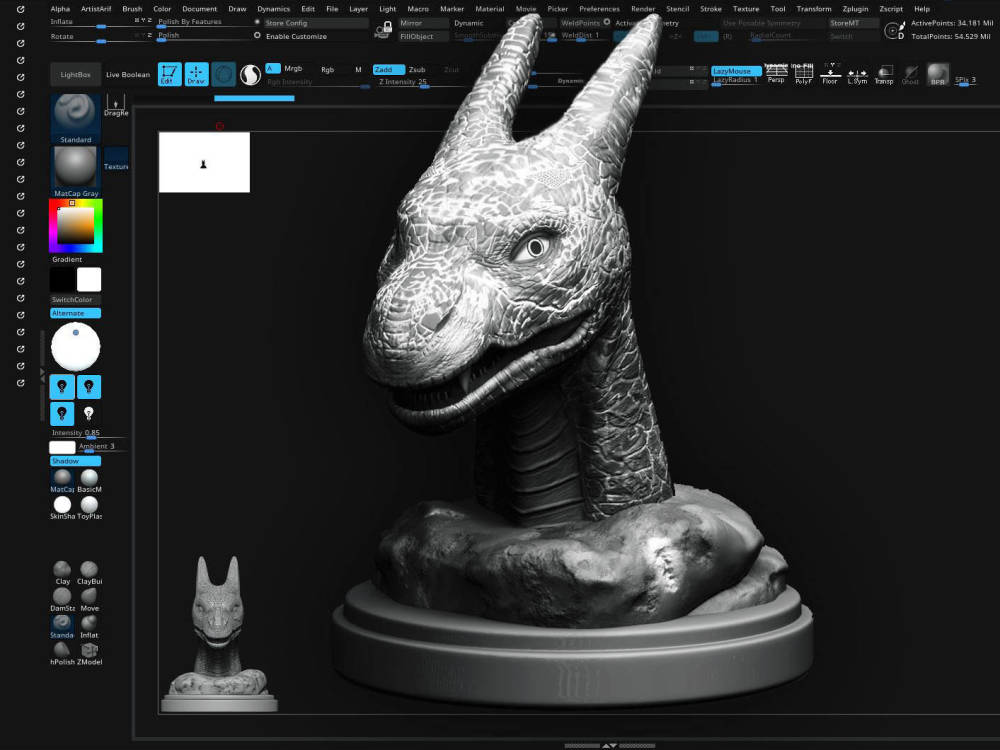Click the light direction sphere
The image size is (1000, 750).
coord(75,346)
